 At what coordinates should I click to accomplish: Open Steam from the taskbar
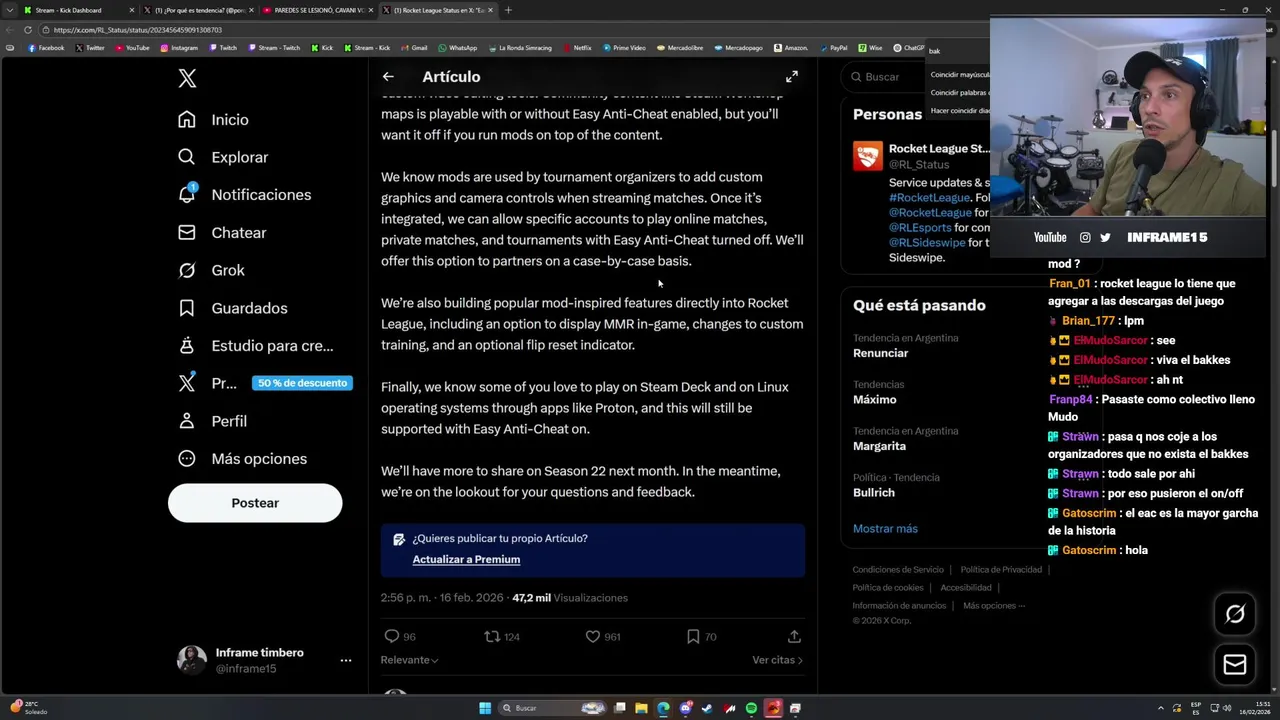point(707,708)
